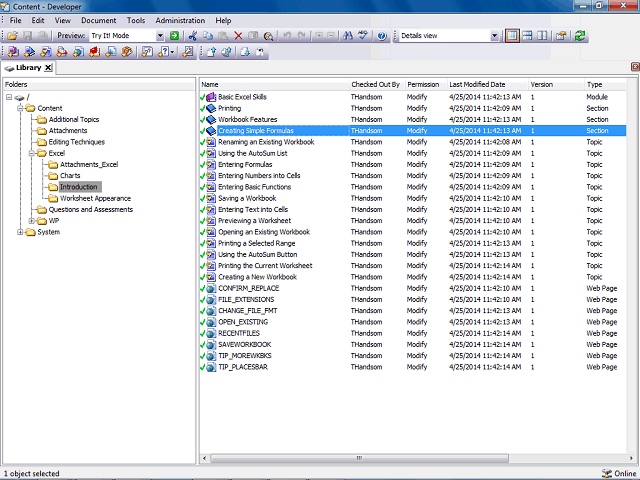Click the Online status icon in status bar
Screen dimensions: 640x480
click(607, 473)
